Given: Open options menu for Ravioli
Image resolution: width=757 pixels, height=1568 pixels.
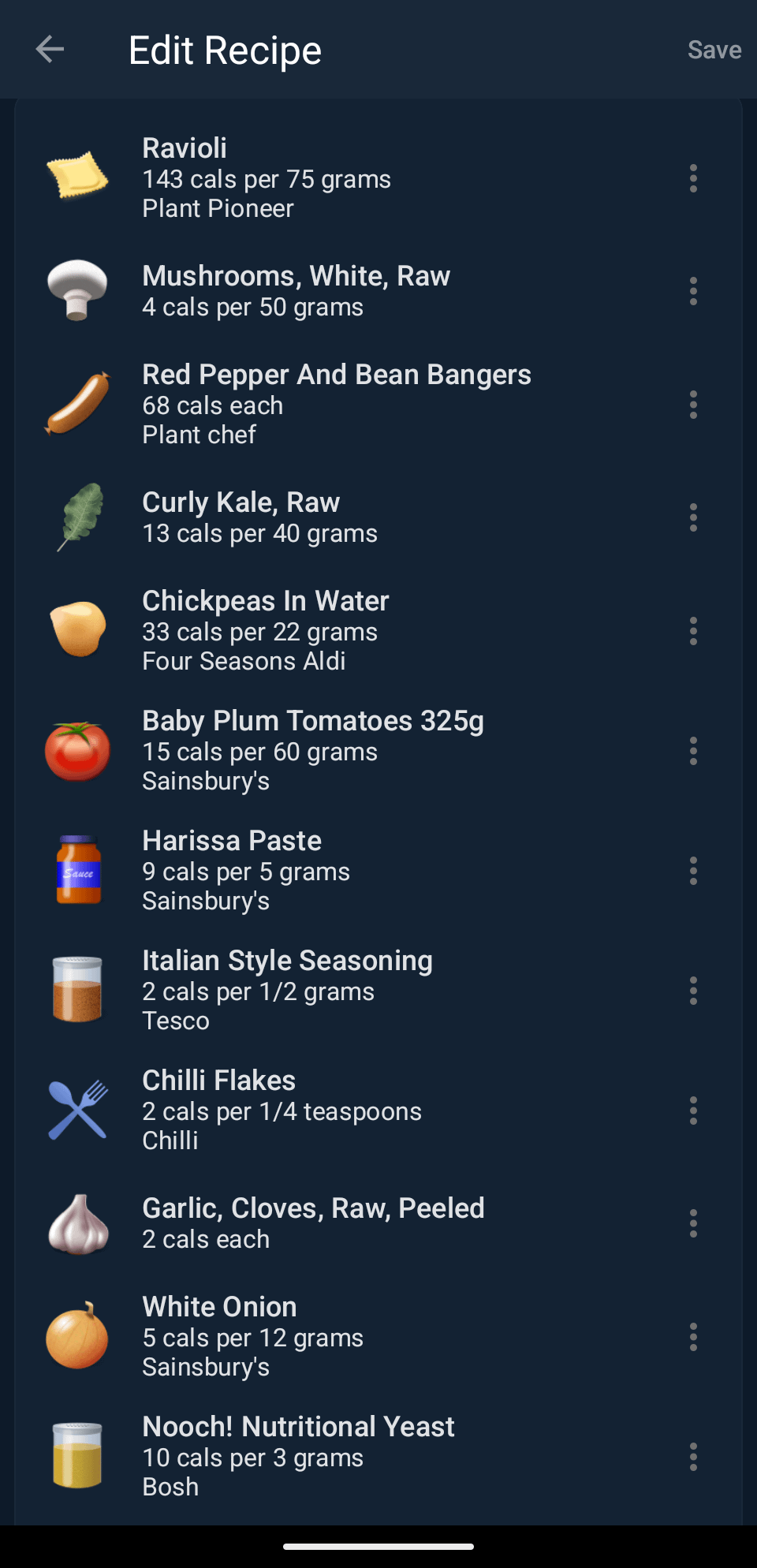Looking at the screenshot, I should (x=693, y=179).
